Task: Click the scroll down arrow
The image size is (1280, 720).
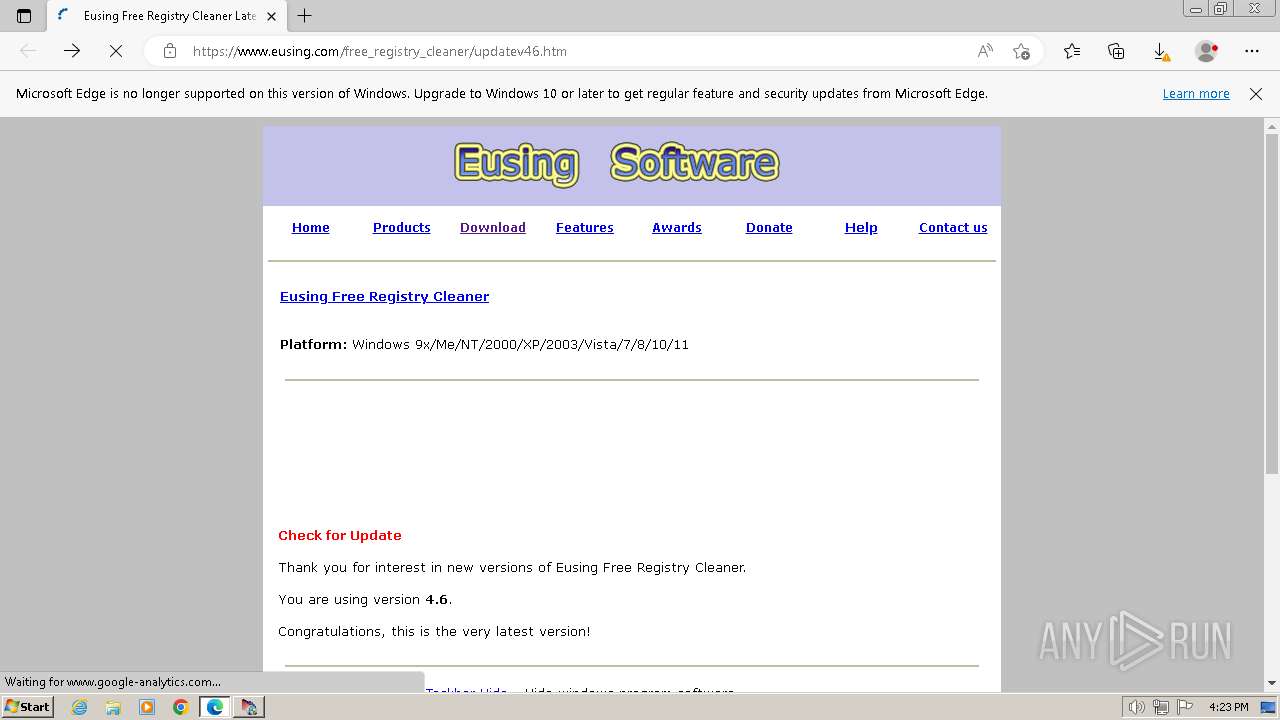Action: pos(1272,683)
